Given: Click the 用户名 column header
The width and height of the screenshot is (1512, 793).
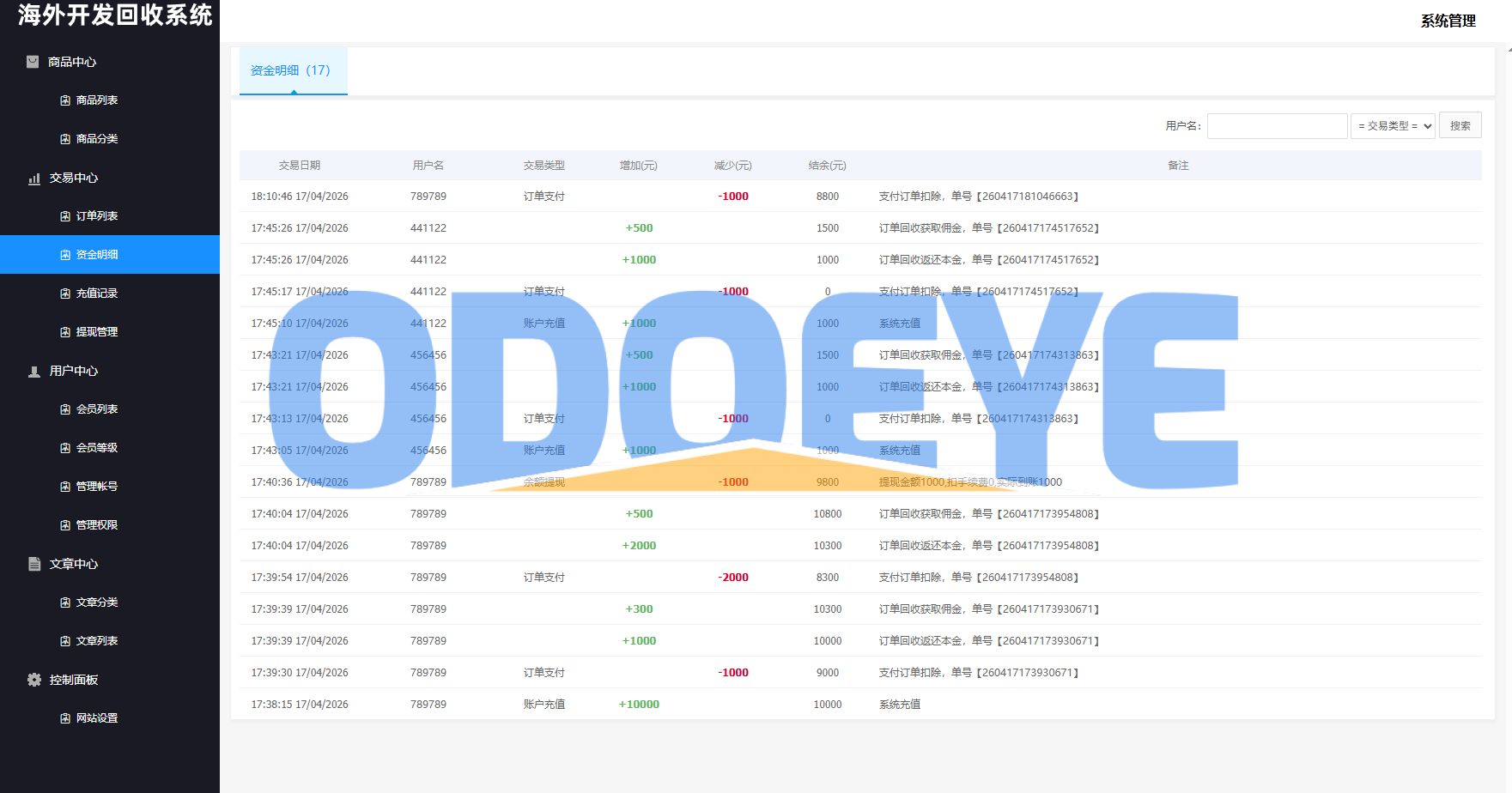Looking at the screenshot, I should coord(428,166).
